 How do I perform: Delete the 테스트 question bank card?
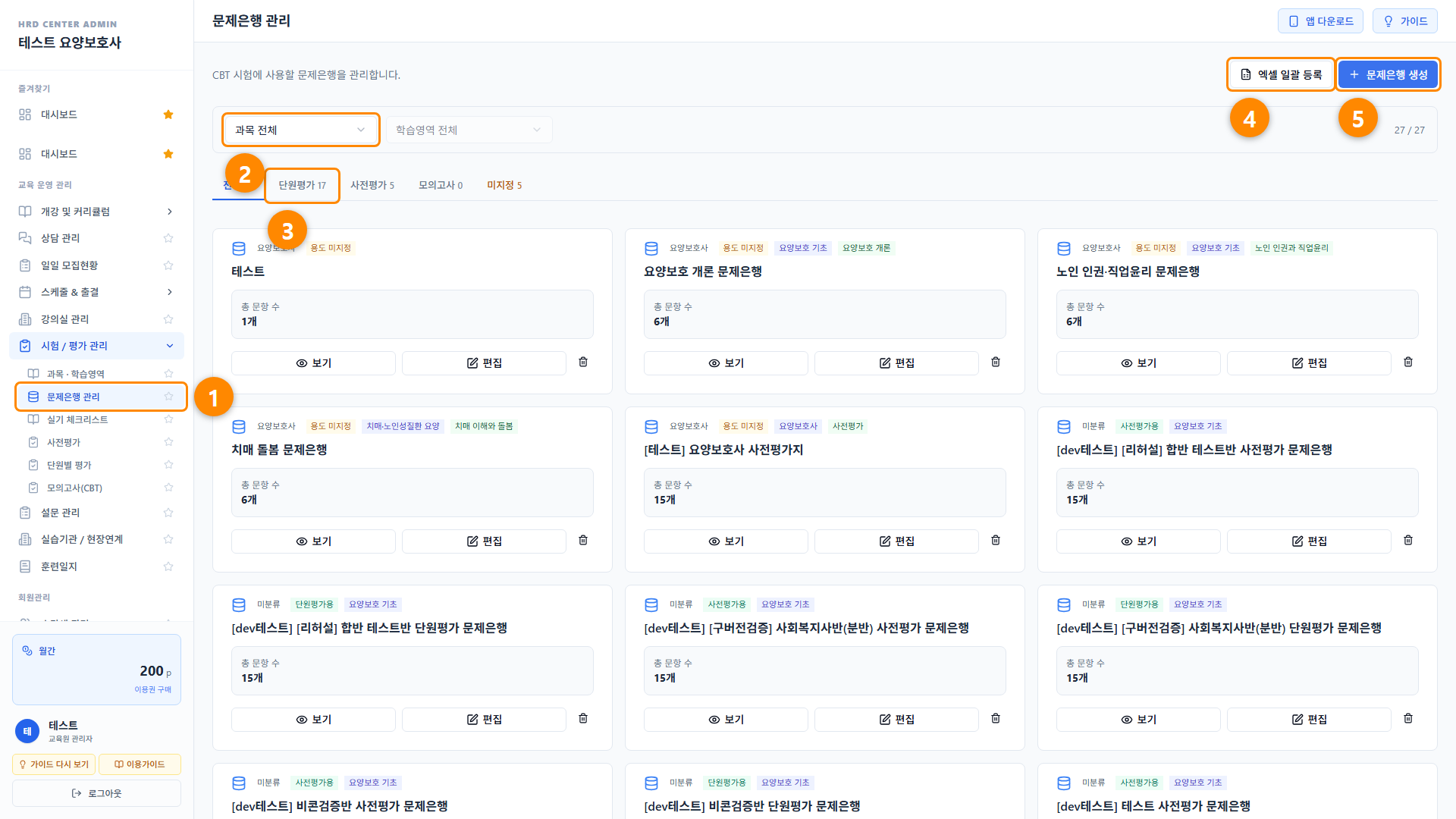click(583, 362)
